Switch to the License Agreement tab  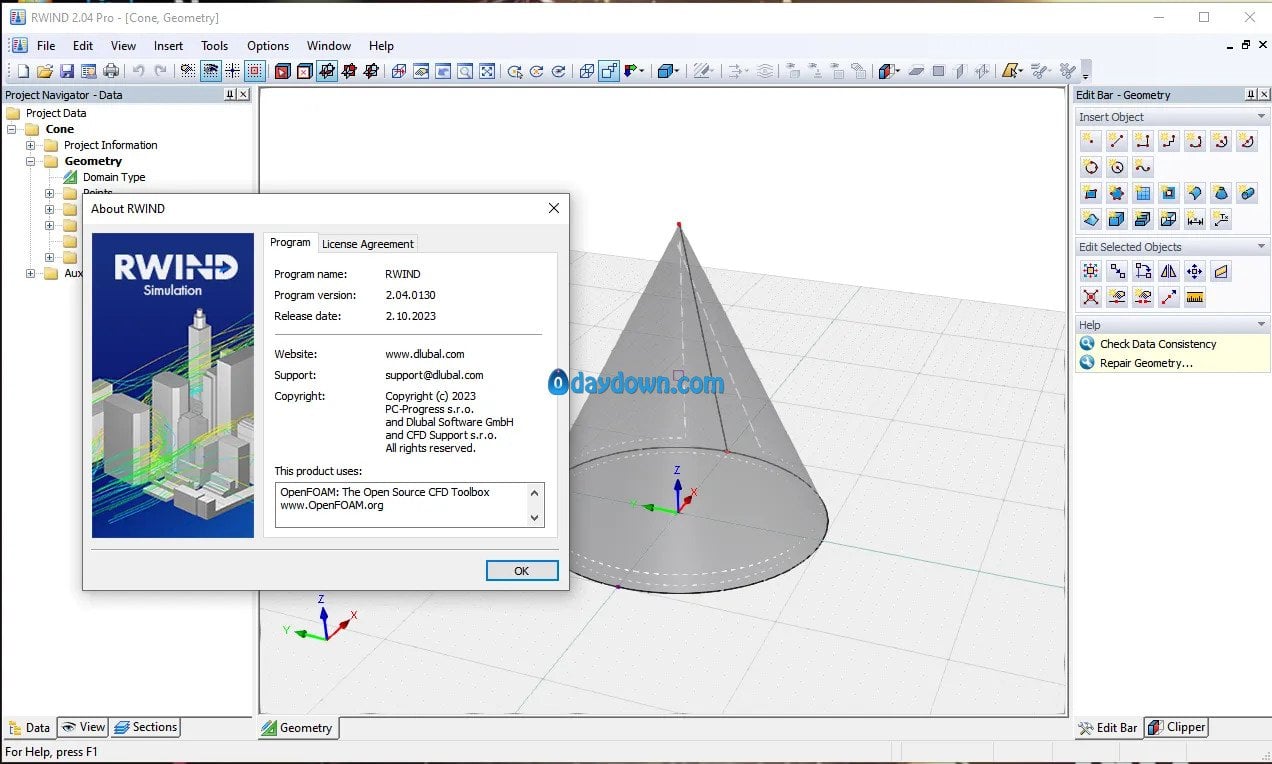(x=367, y=244)
